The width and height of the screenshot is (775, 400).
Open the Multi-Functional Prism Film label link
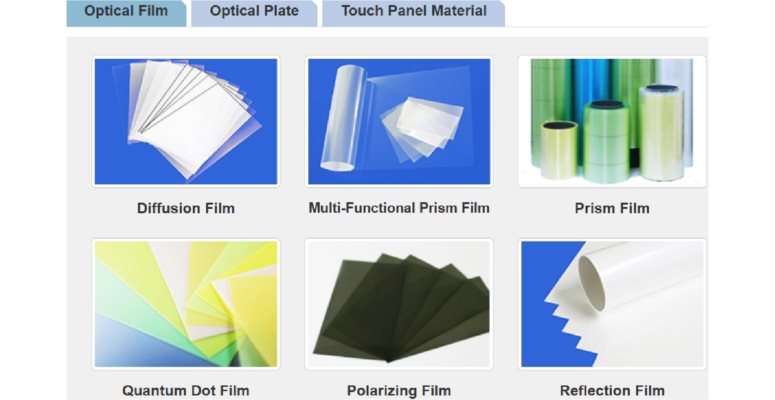(x=399, y=208)
